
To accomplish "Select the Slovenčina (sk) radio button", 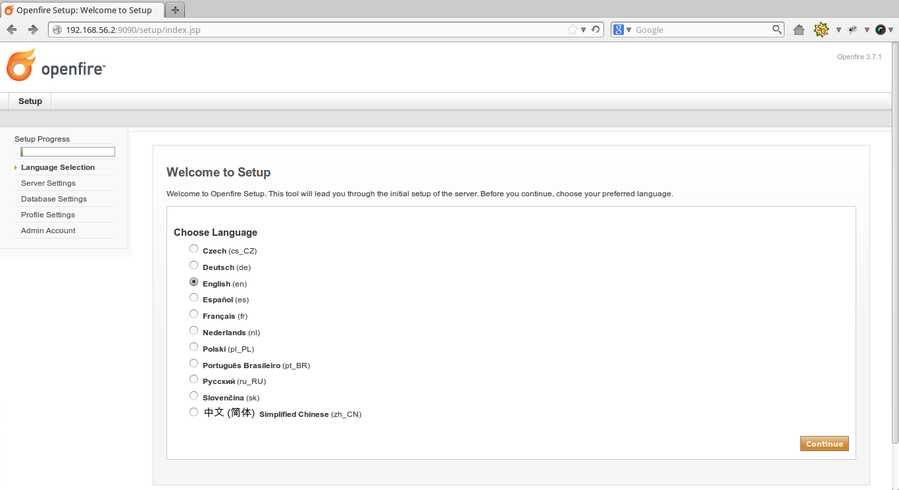I will tap(194, 395).
